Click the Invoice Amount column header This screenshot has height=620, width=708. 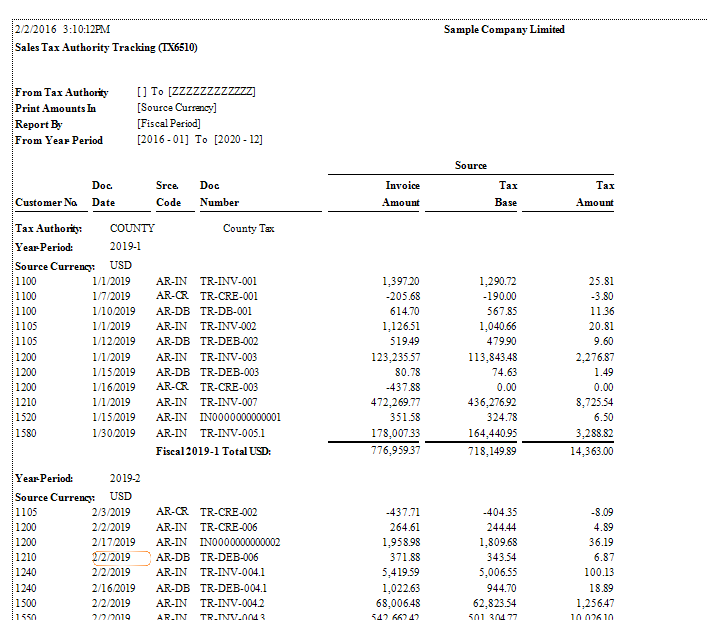(x=401, y=194)
